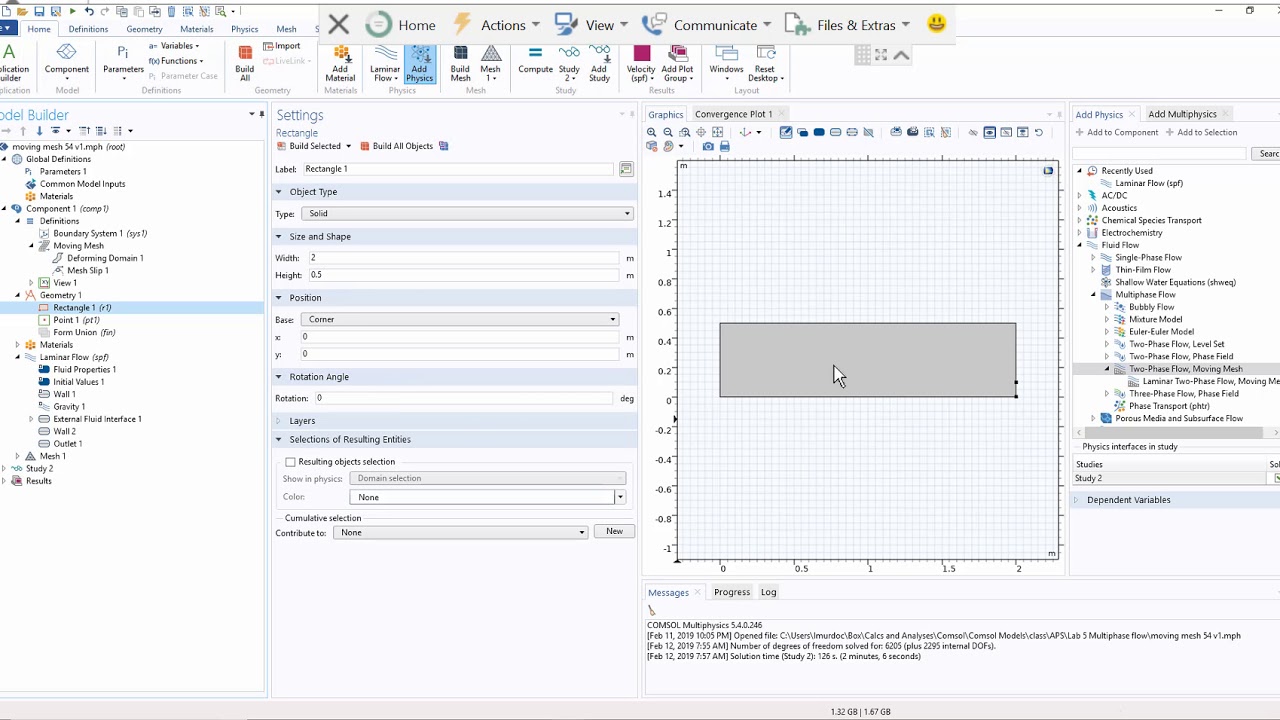This screenshot has width=1280, height=720.
Task: Select External Fluid Interface 1 tree node
Action: coord(97,419)
